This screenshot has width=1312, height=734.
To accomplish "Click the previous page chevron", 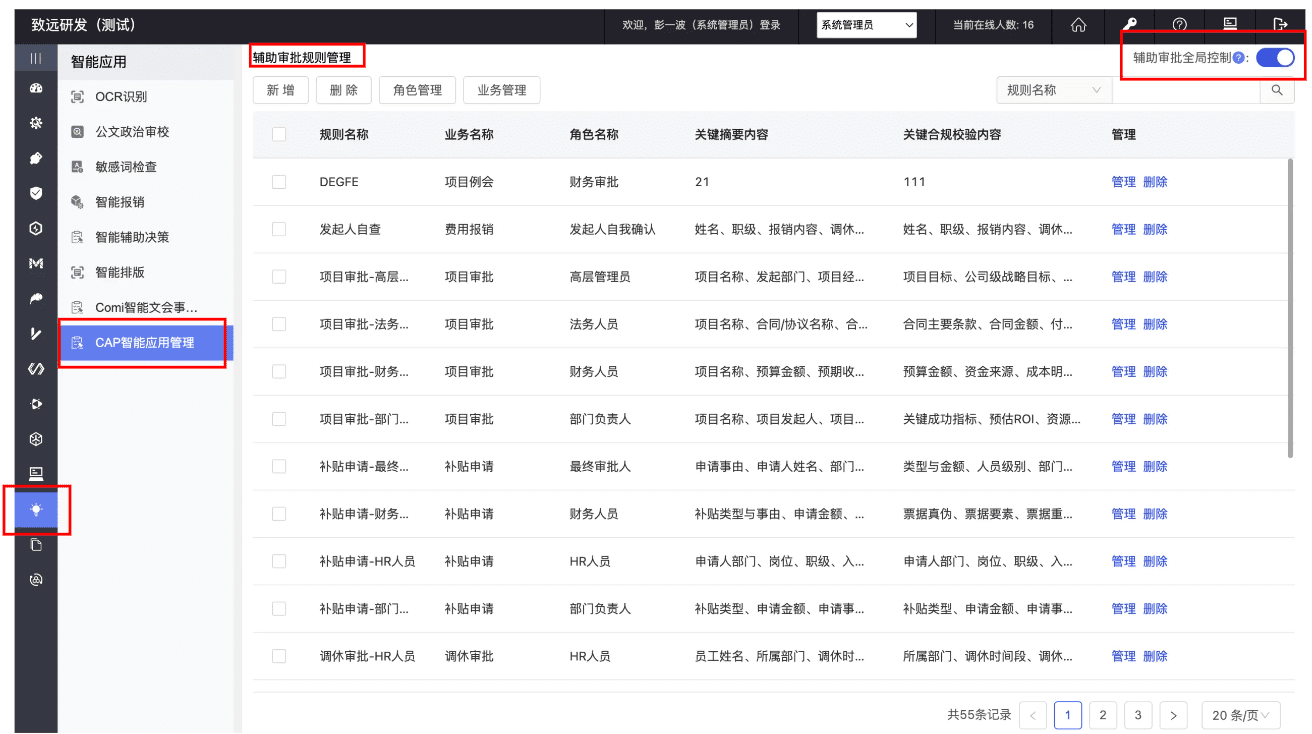I will click(1033, 715).
